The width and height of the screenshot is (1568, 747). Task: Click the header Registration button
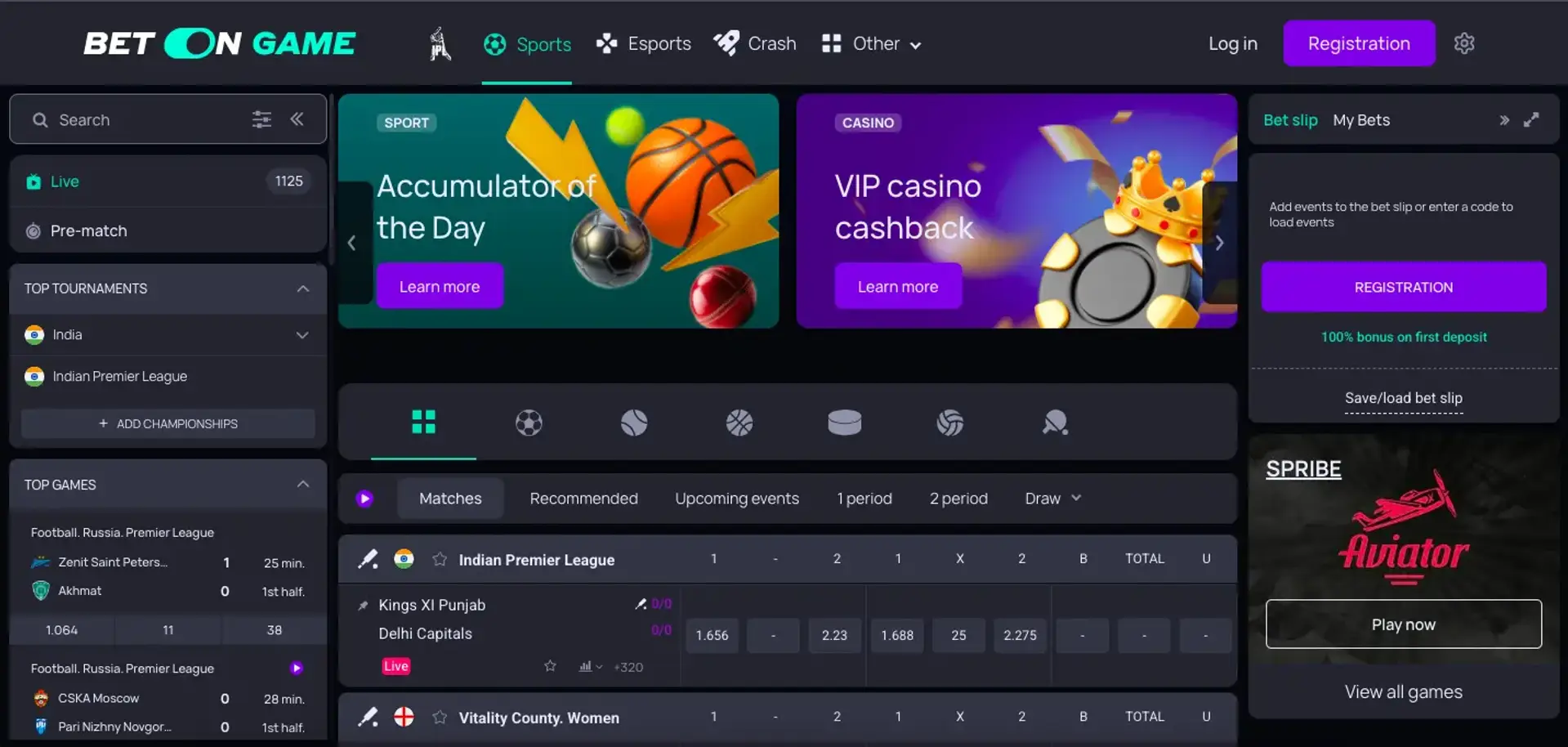[1359, 43]
